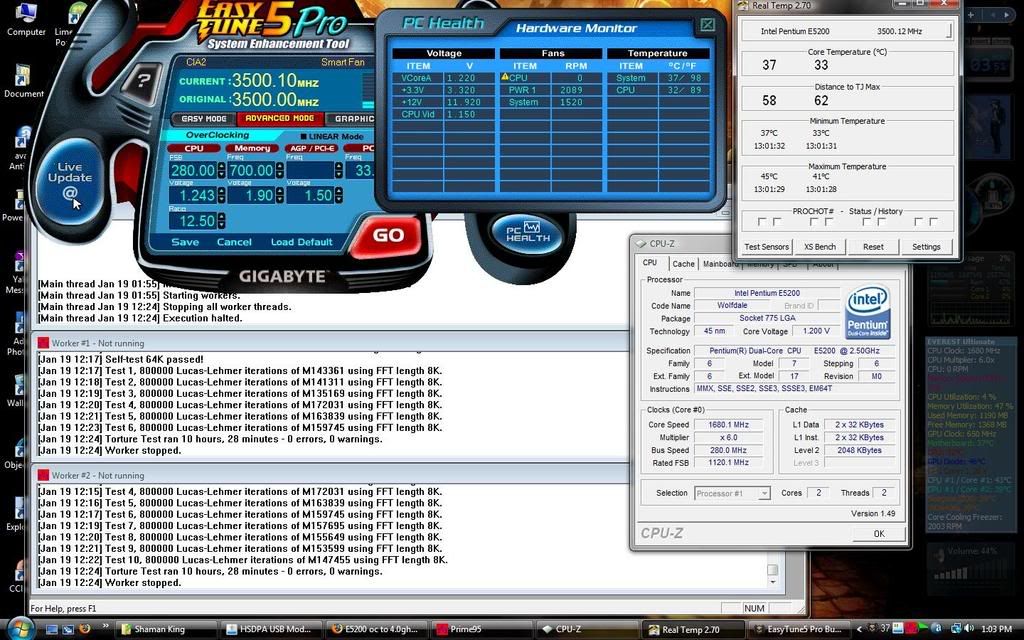The height and width of the screenshot is (640, 1024).
Task: Switch to the Cache tab in CPU-Z
Action: pos(683,264)
